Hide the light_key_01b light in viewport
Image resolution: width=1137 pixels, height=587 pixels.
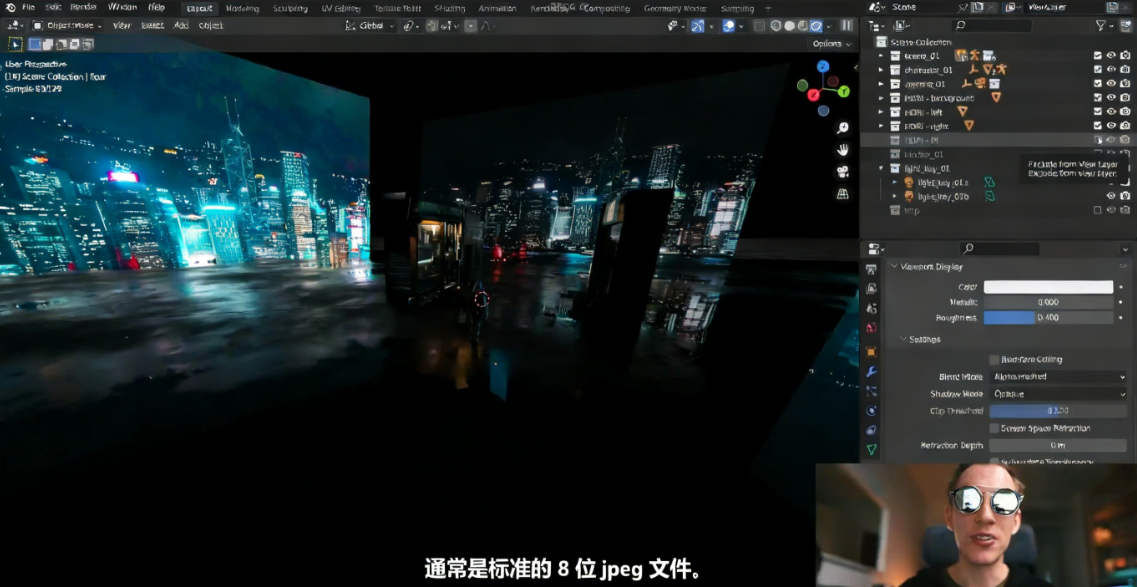click(x=1111, y=196)
